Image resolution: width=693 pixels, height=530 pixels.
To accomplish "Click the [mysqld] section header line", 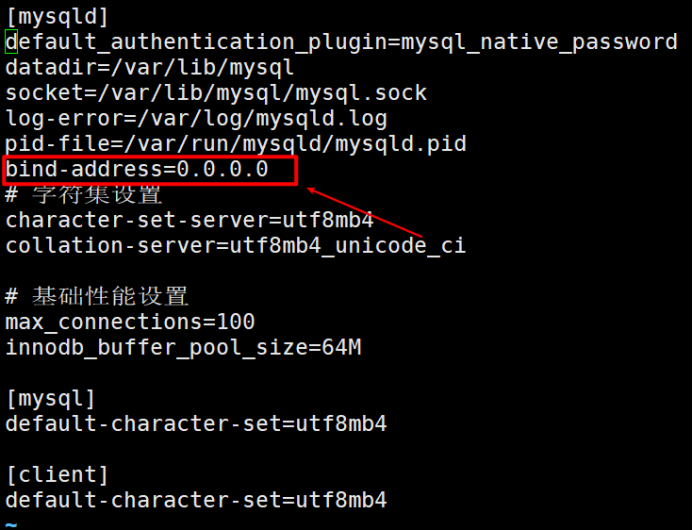I will point(57,17).
